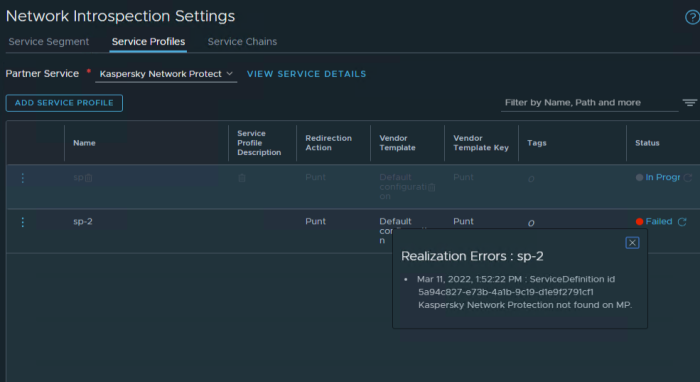This screenshot has height=382, width=700.
Task: Refresh the Failed status of sp-2
Action: (682, 222)
